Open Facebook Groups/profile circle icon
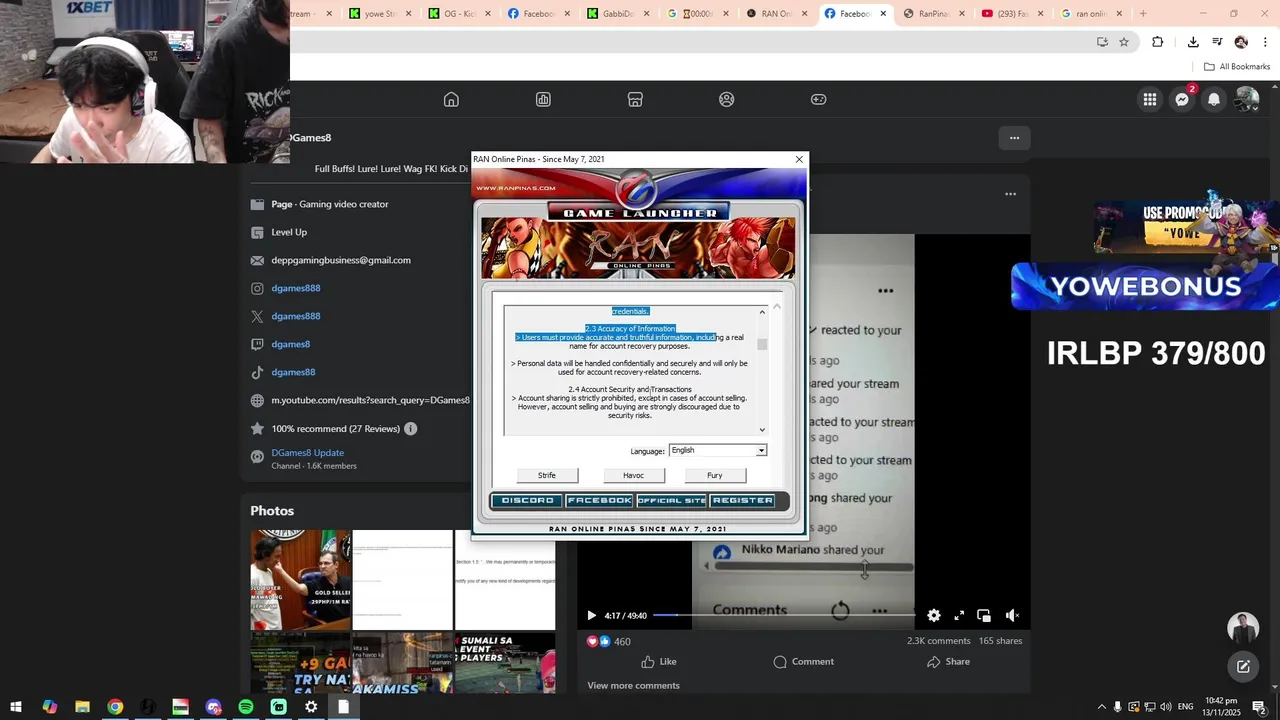This screenshot has height=720, width=1280. point(727,99)
